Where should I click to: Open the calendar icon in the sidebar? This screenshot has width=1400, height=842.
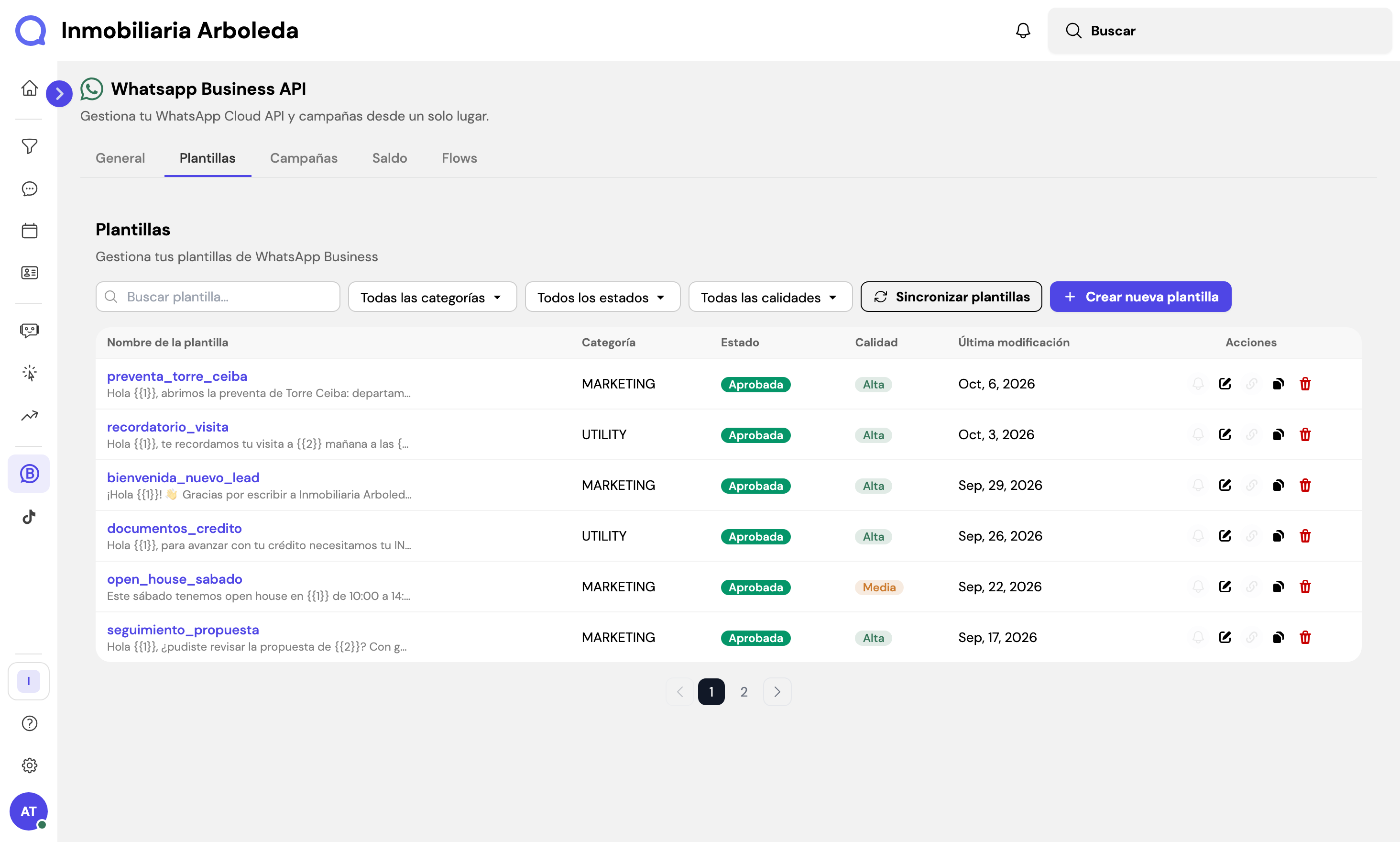pyautogui.click(x=30, y=231)
